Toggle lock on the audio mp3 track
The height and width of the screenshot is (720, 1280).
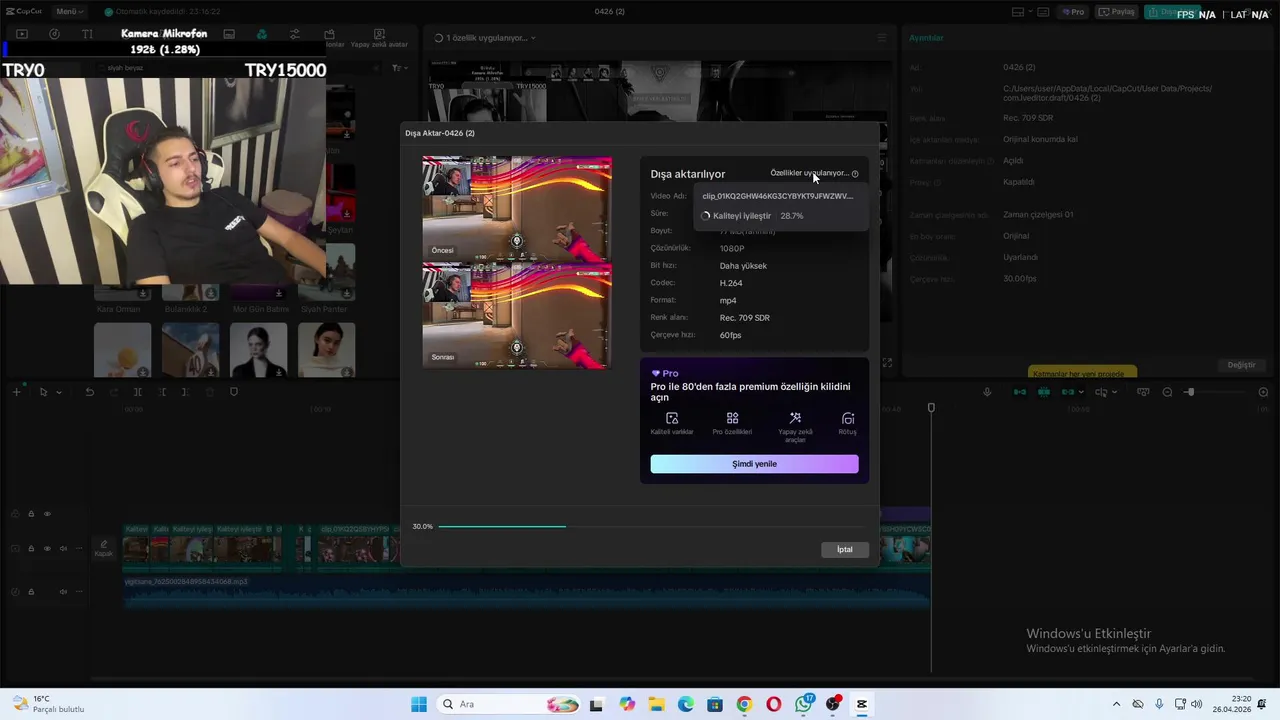point(31,591)
